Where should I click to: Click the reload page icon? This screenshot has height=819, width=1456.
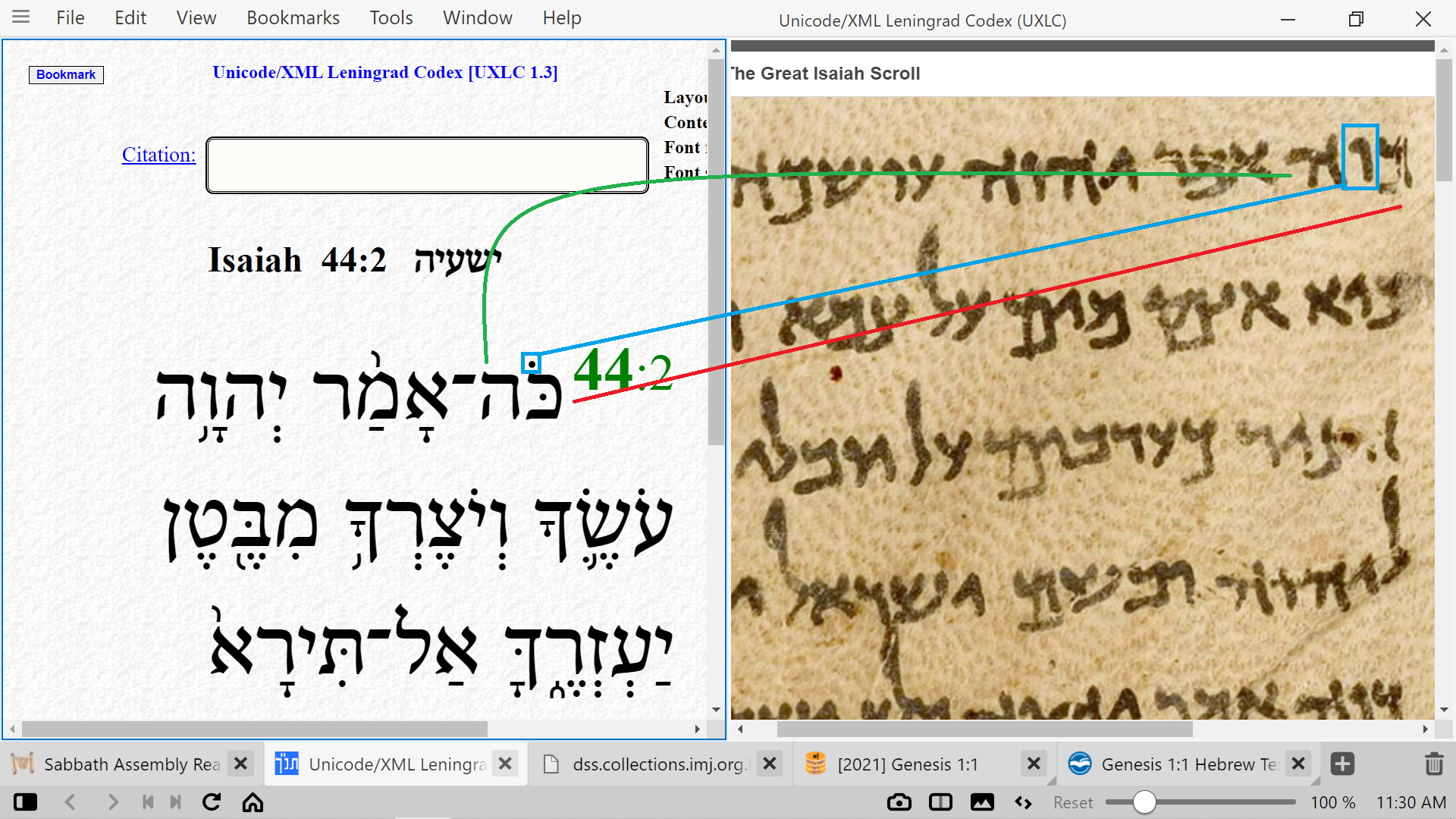212,802
